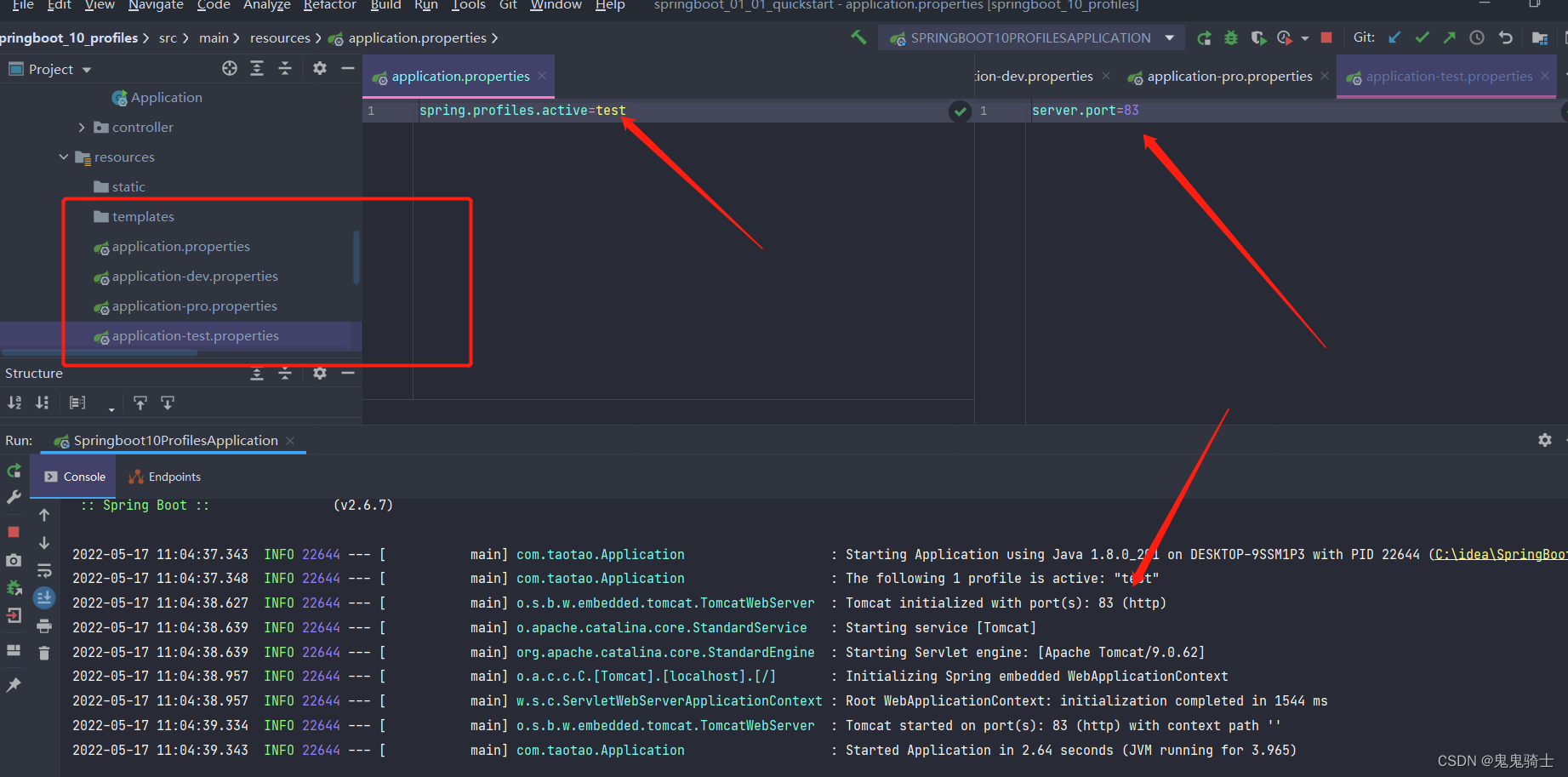Rerun app from Run panel sidebar
This screenshot has width=1568, height=777.
pos(14,471)
